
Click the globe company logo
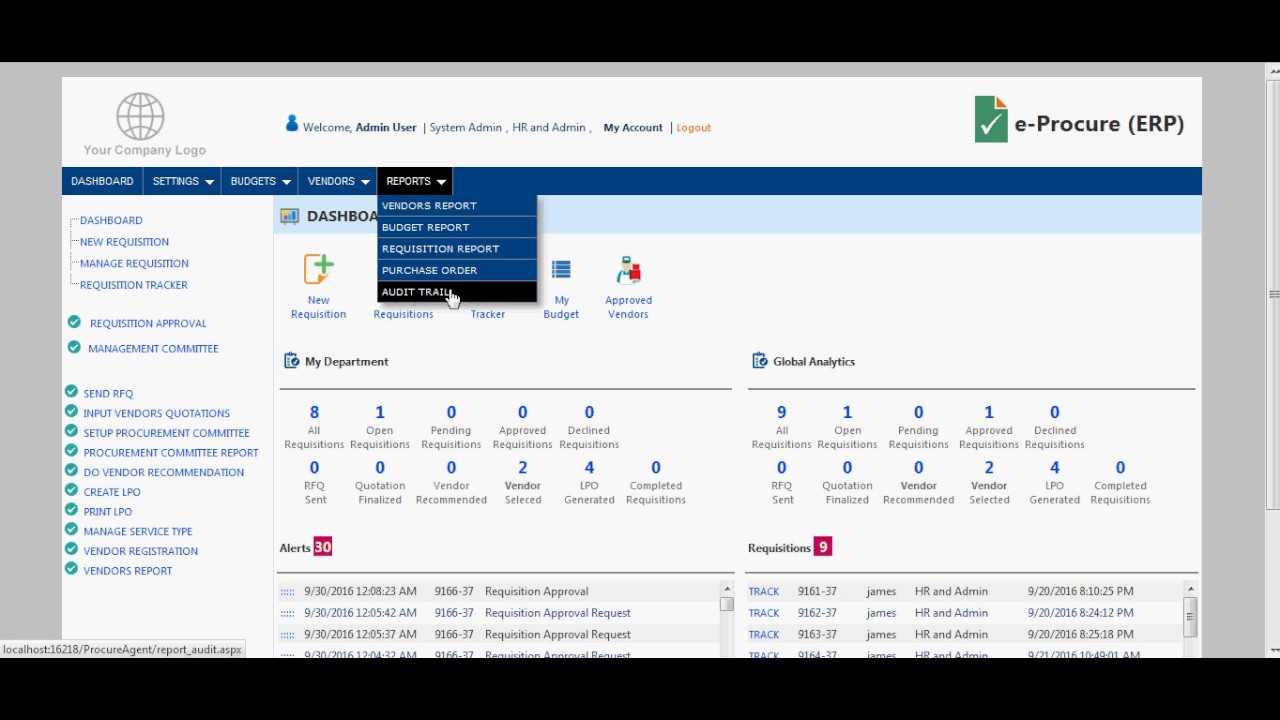coord(140,116)
